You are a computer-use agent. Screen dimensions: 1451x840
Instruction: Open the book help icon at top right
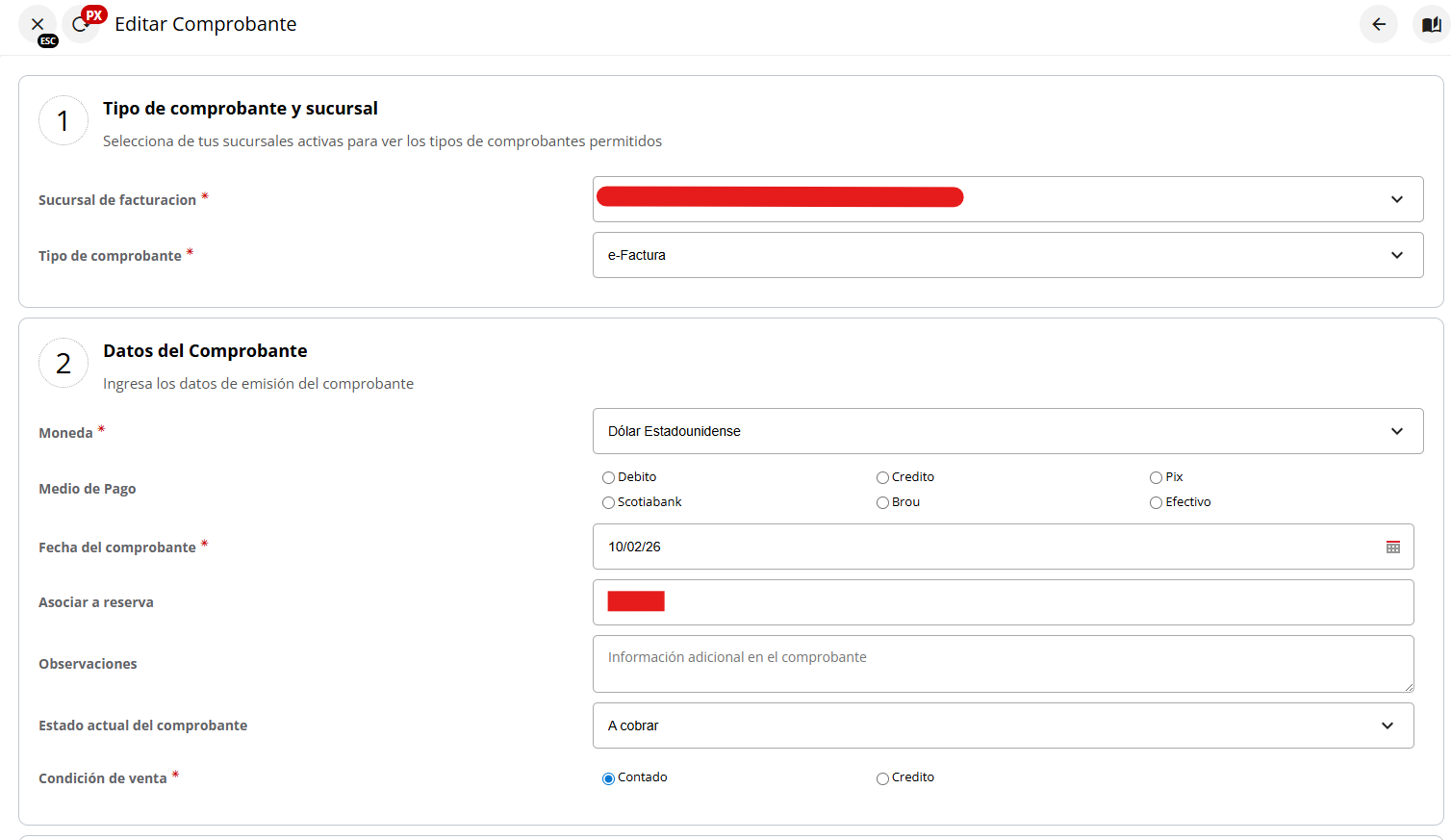[1431, 24]
